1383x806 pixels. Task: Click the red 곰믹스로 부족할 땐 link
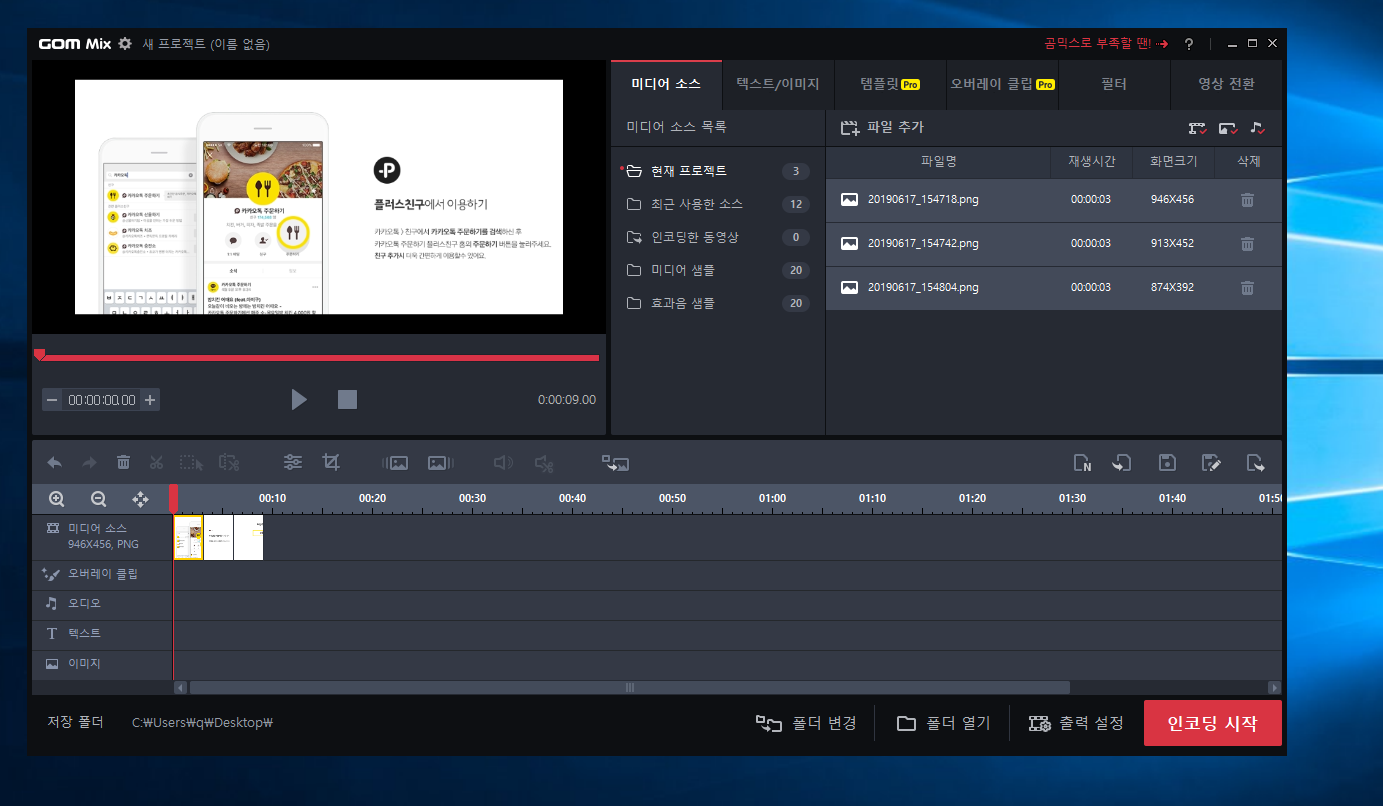click(x=1105, y=44)
